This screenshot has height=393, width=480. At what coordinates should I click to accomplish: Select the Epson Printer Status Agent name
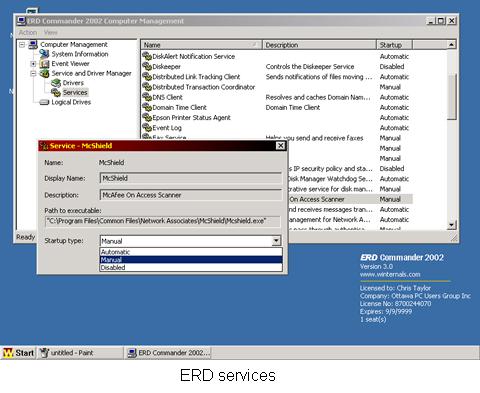tap(191, 117)
